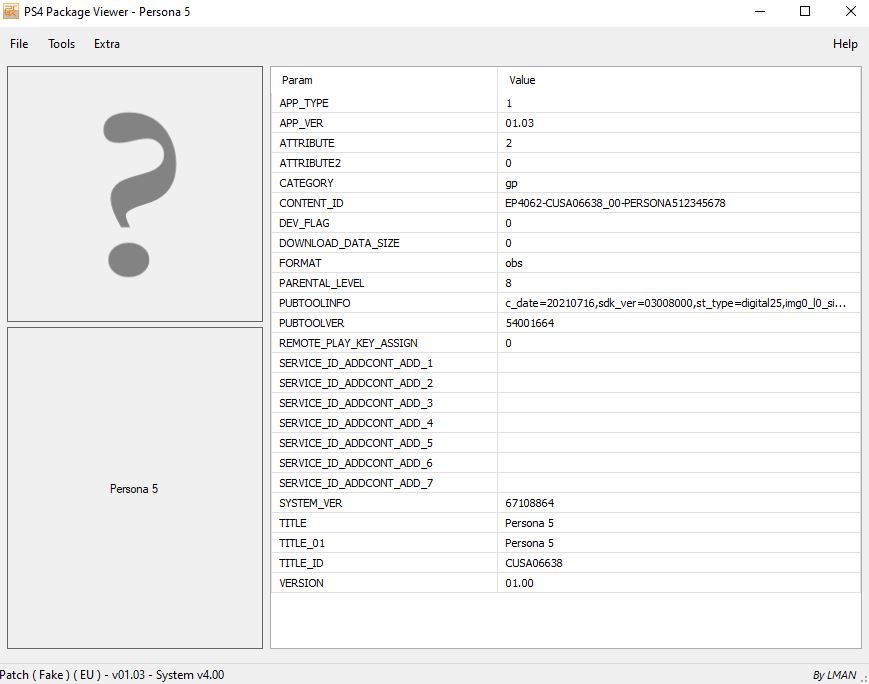Click the CATEGORY value gp
Screen dimensions: 869x684
(512, 183)
